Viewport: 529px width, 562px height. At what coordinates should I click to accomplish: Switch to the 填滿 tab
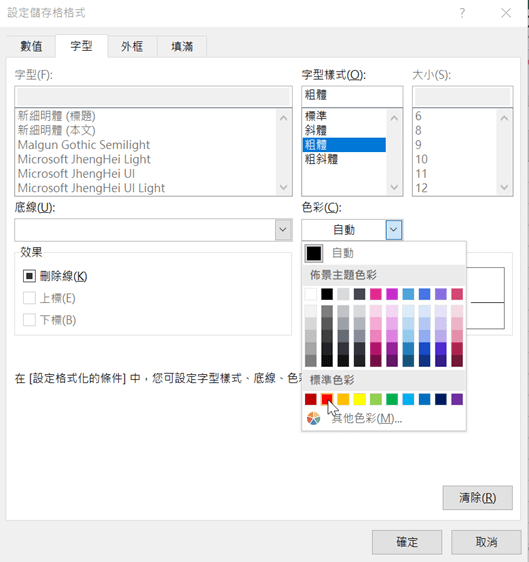tap(182, 46)
